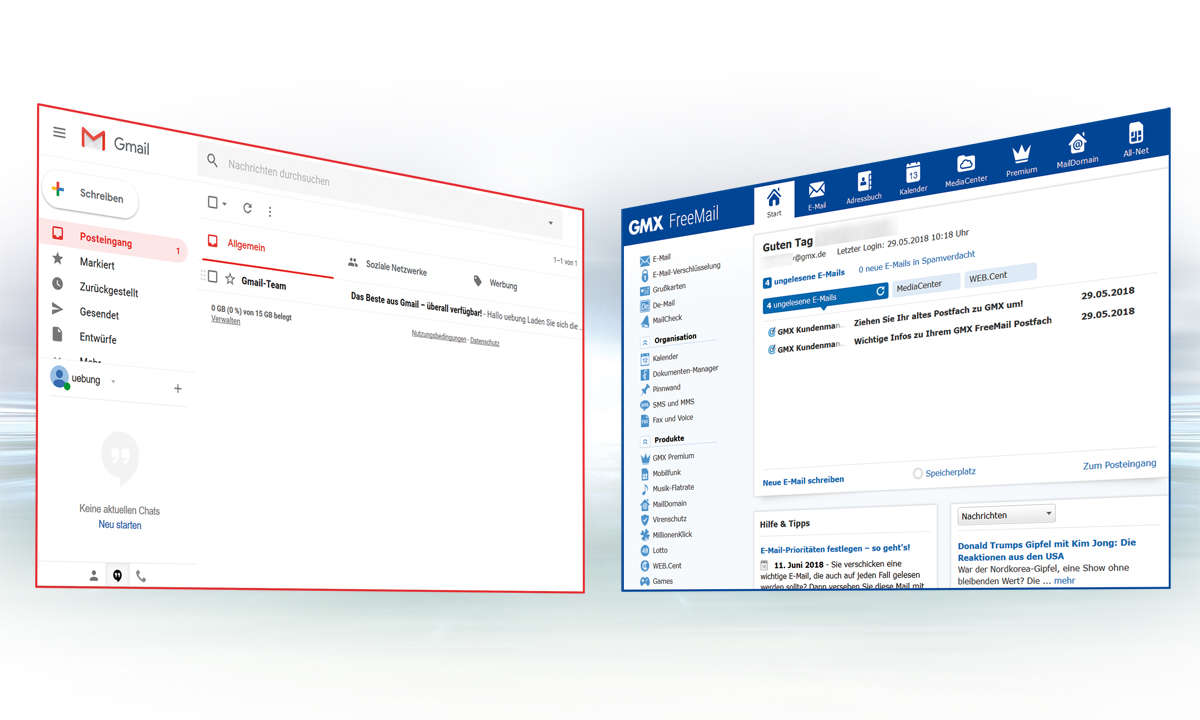1200x720 pixels.
Task: Open E-Mail-Verschlüsselung in GMX sidebar
Action: tap(679, 269)
